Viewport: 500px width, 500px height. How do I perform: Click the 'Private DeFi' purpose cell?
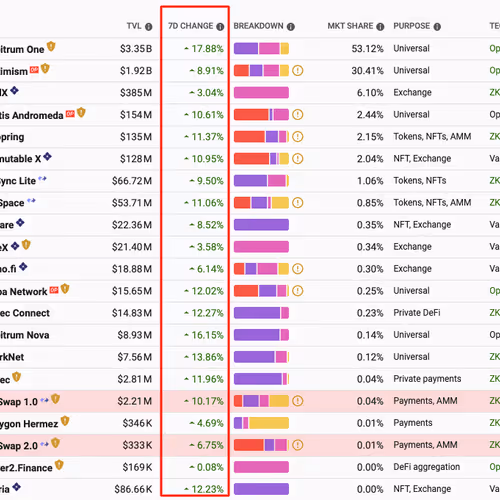(x=417, y=313)
